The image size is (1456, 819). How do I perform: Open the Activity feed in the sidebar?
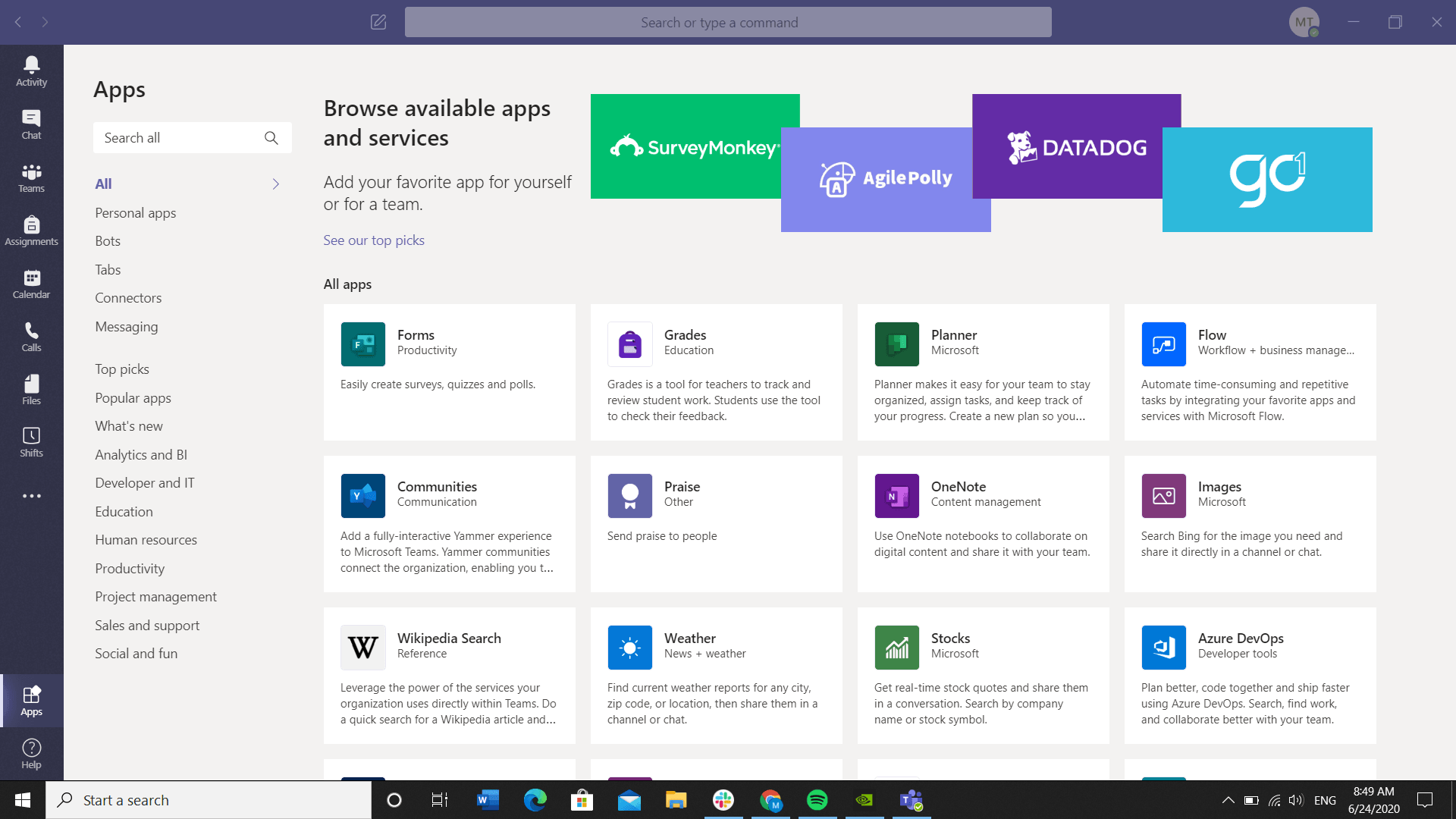point(31,68)
